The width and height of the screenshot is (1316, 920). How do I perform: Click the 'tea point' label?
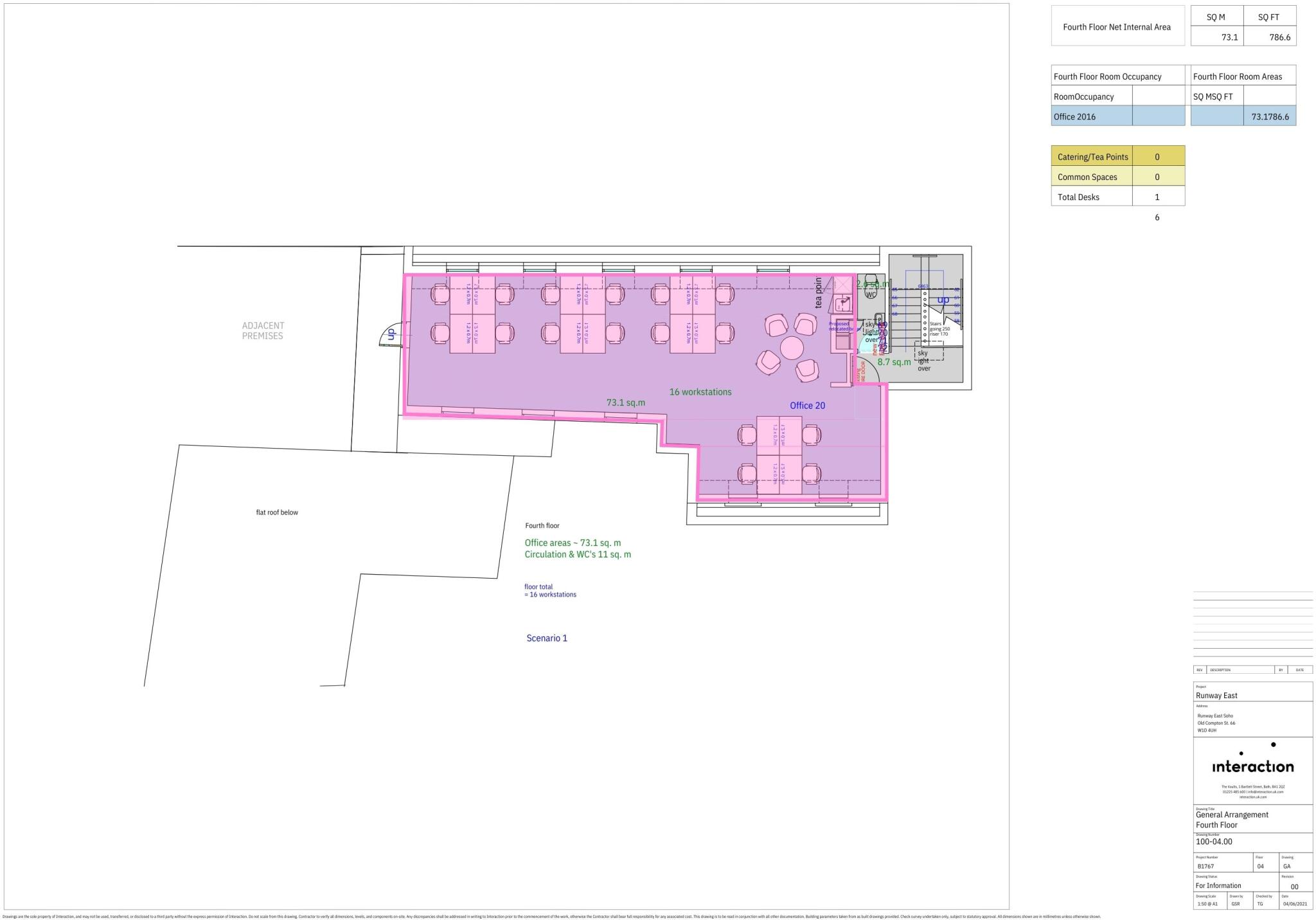[x=819, y=293]
